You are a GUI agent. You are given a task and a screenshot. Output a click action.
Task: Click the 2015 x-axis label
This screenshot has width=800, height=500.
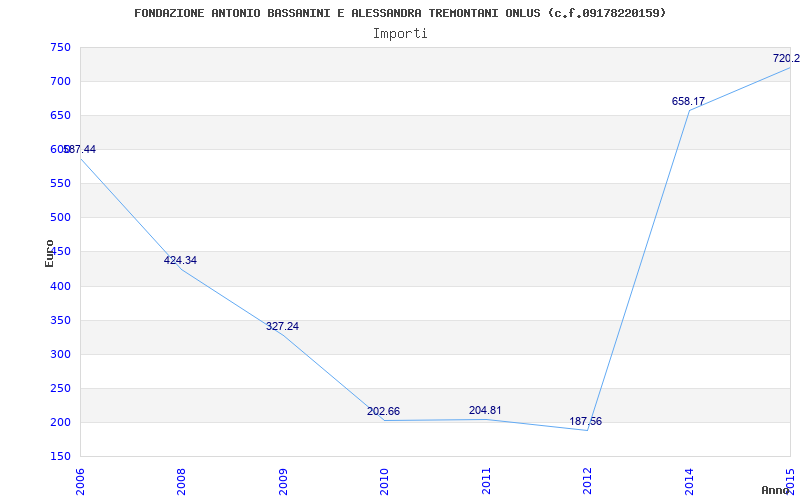point(790,482)
